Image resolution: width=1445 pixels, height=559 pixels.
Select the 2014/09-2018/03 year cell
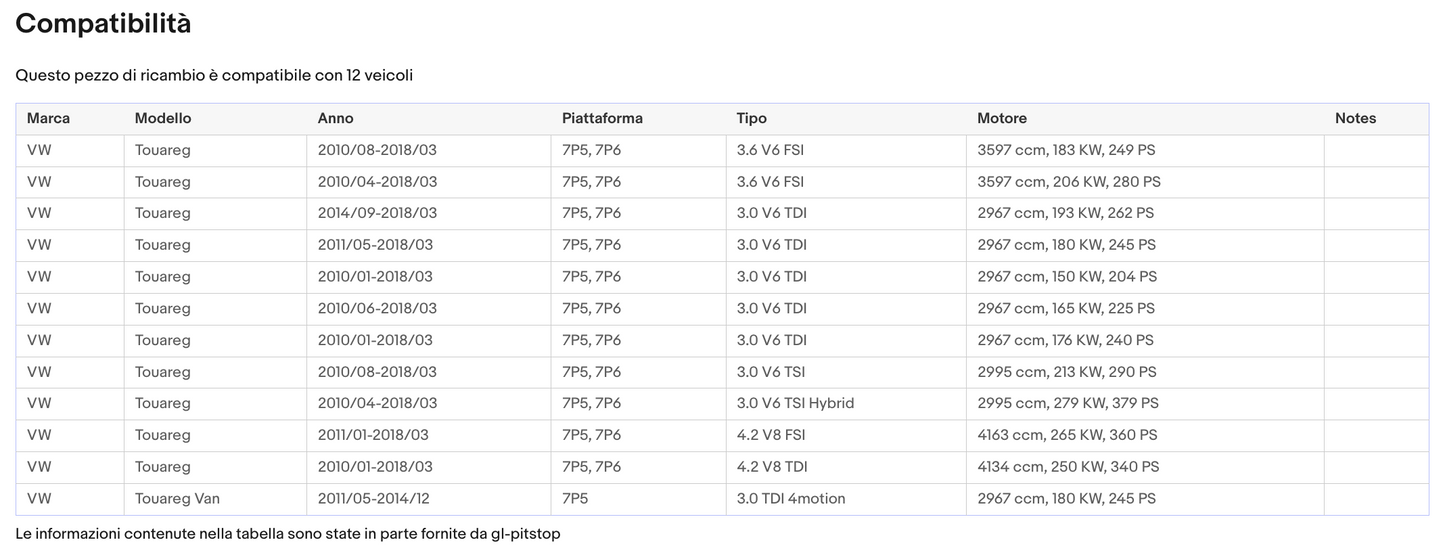[x=377, y=213]
